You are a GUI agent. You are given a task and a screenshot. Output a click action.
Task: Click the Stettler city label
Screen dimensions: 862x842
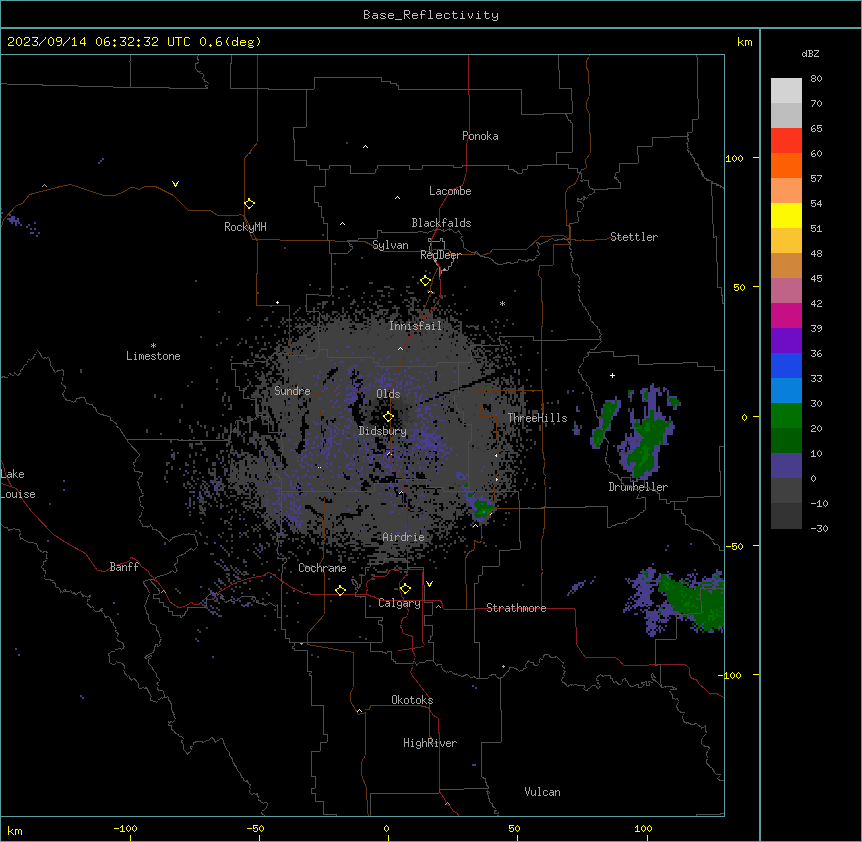[634, 237]
